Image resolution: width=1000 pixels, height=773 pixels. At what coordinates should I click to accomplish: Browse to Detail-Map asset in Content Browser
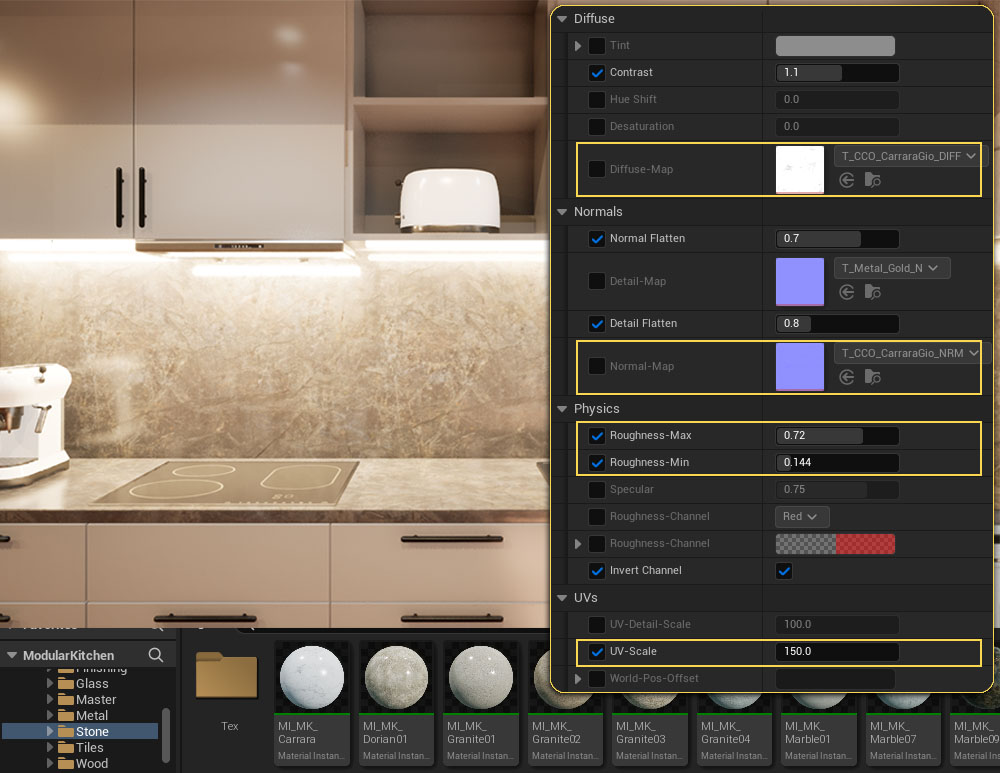point(873,292)
